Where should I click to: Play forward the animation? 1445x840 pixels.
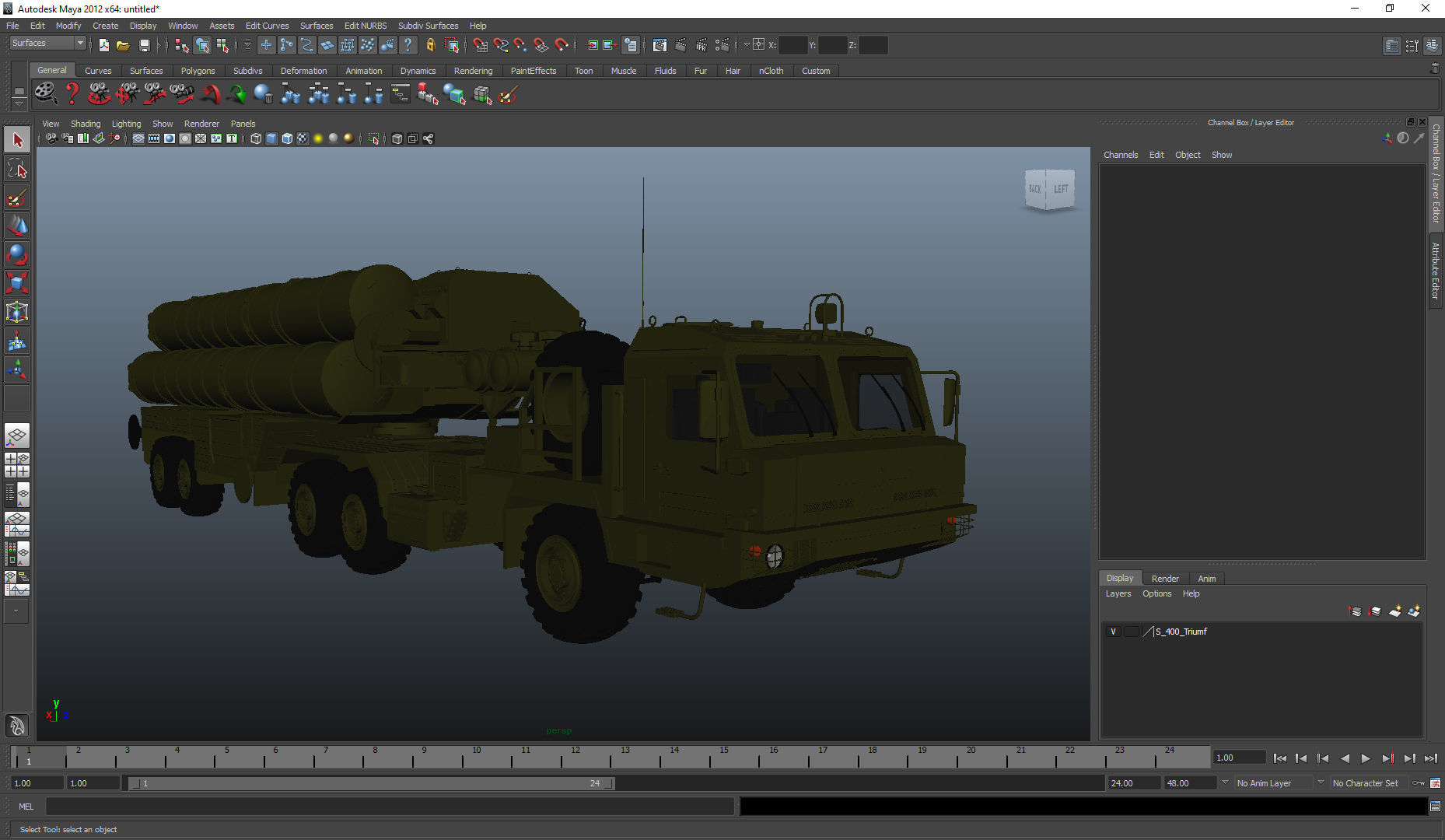point(1366,758)
